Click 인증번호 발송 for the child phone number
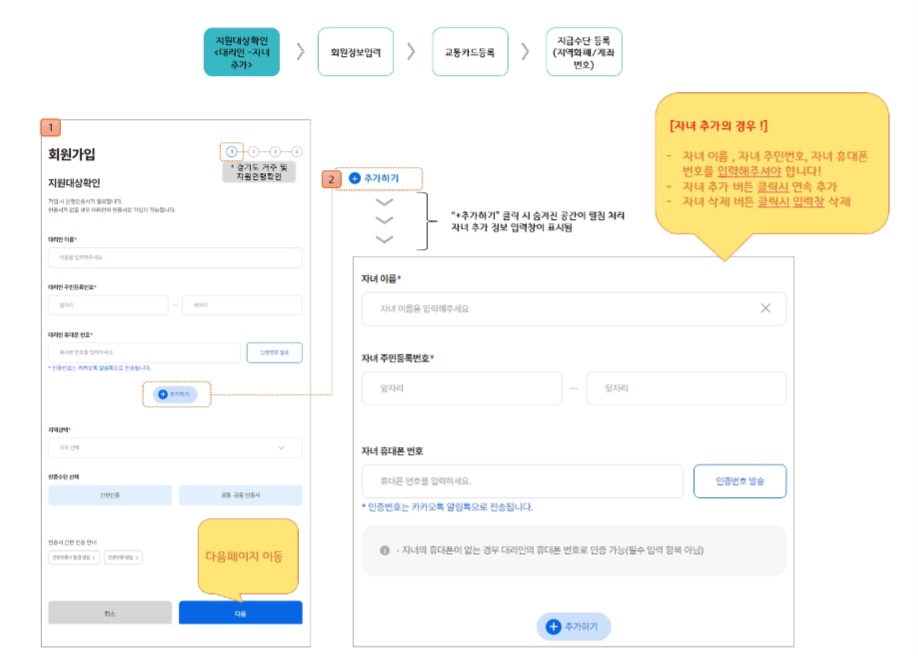 740,482
